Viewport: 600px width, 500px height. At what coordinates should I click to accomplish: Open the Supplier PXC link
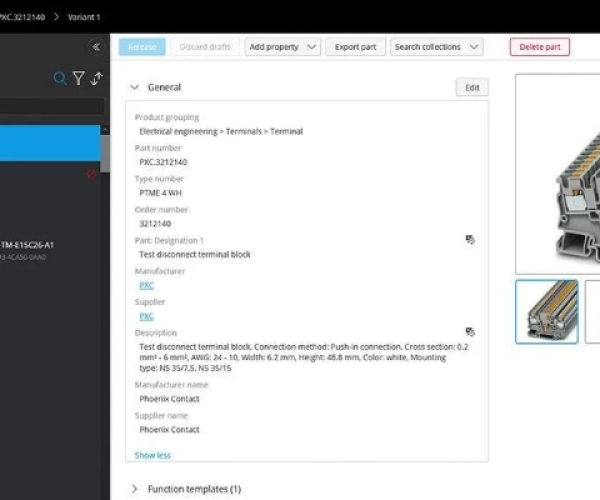pyautogui.click(x=146, y=316)
